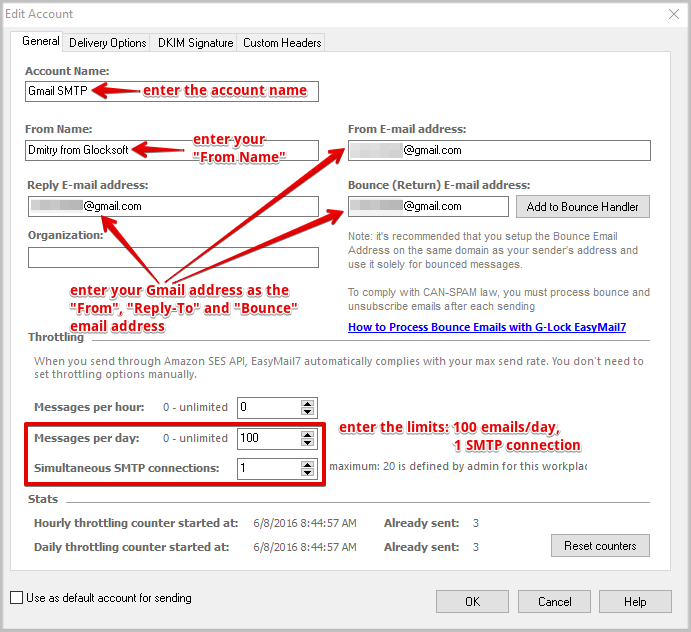Enable Use as default account for sending
The image size is (691, 632).
click(16, 598)
